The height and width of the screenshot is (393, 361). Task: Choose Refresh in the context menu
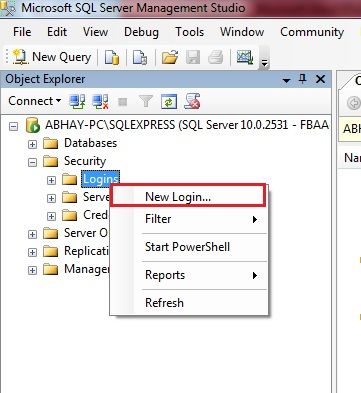click(x=188, y=303)
